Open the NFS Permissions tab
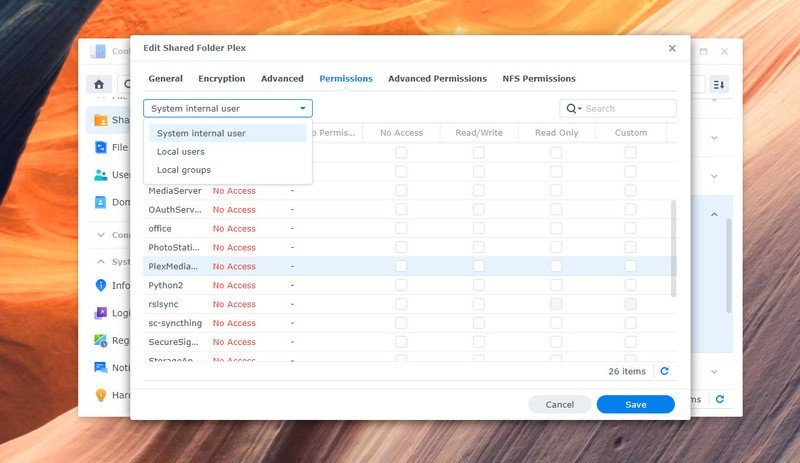The image size is (800, 463). click(539, 79)
